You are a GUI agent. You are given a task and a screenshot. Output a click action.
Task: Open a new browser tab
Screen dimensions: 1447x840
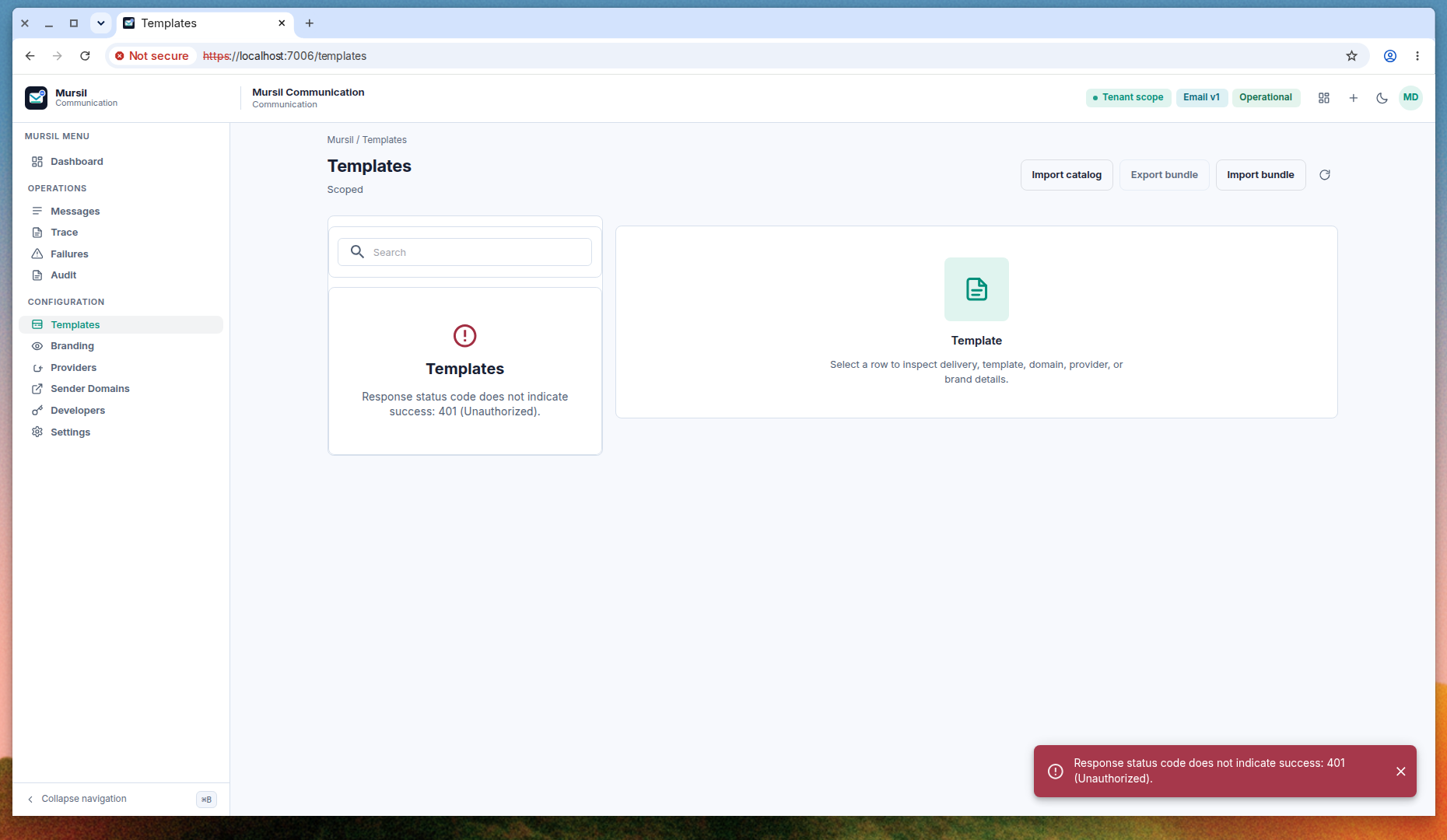(x=310, y=23)
